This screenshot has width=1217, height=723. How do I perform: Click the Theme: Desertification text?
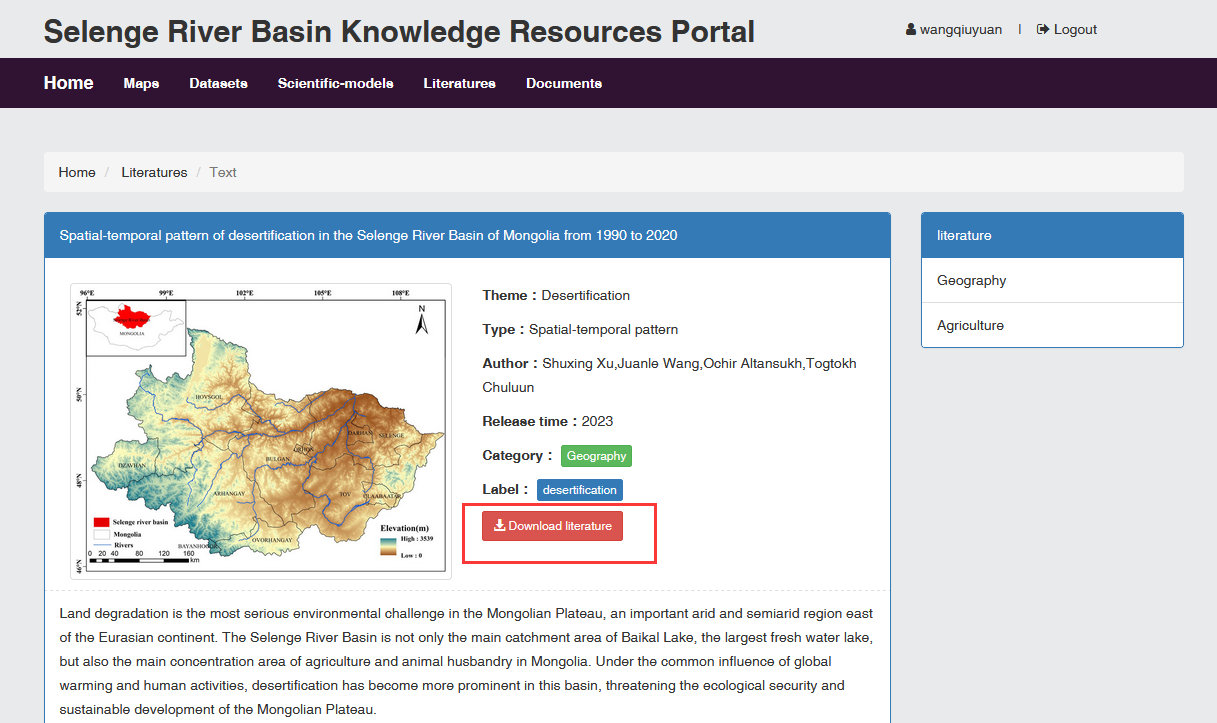pos(556,295)
